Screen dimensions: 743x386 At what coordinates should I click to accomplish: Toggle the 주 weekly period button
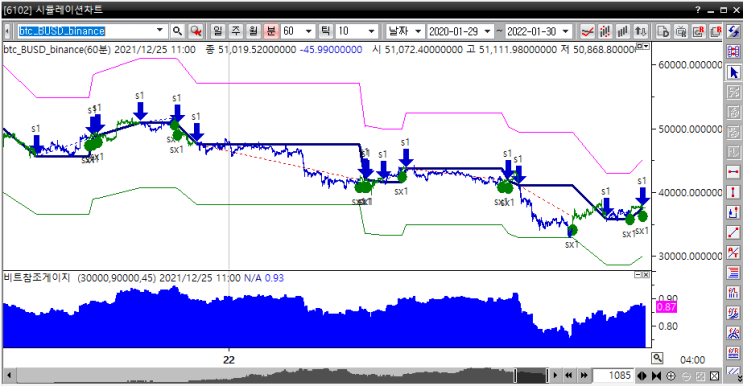[236, 31]
